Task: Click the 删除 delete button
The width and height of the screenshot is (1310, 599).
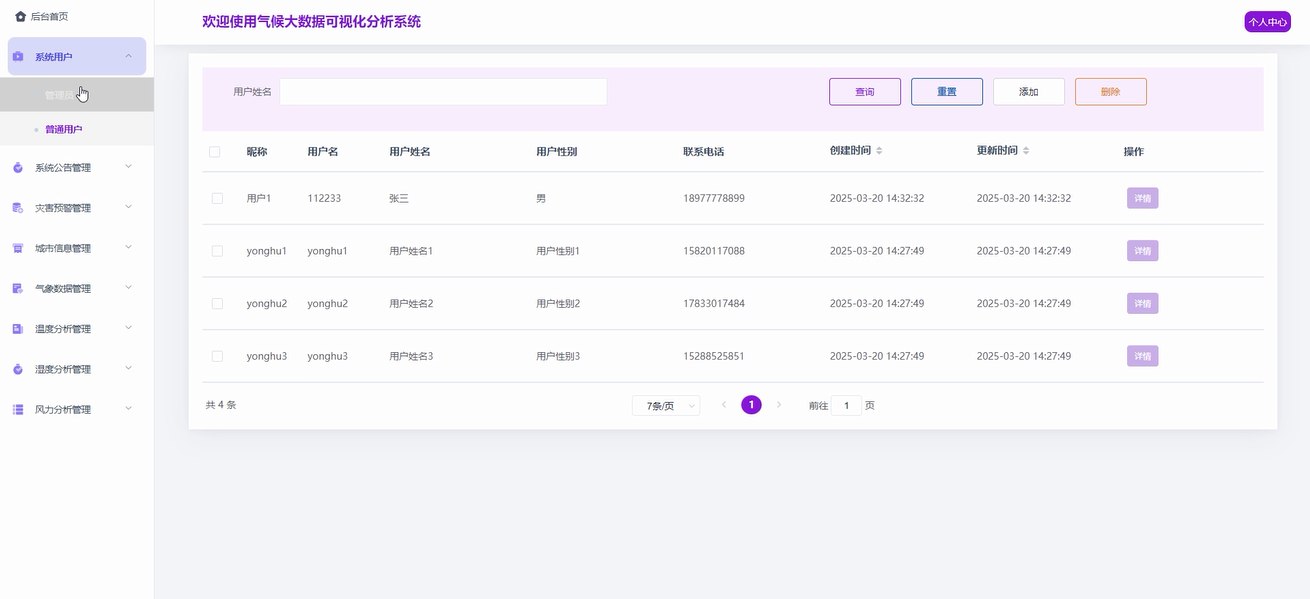Action: 1111,92
